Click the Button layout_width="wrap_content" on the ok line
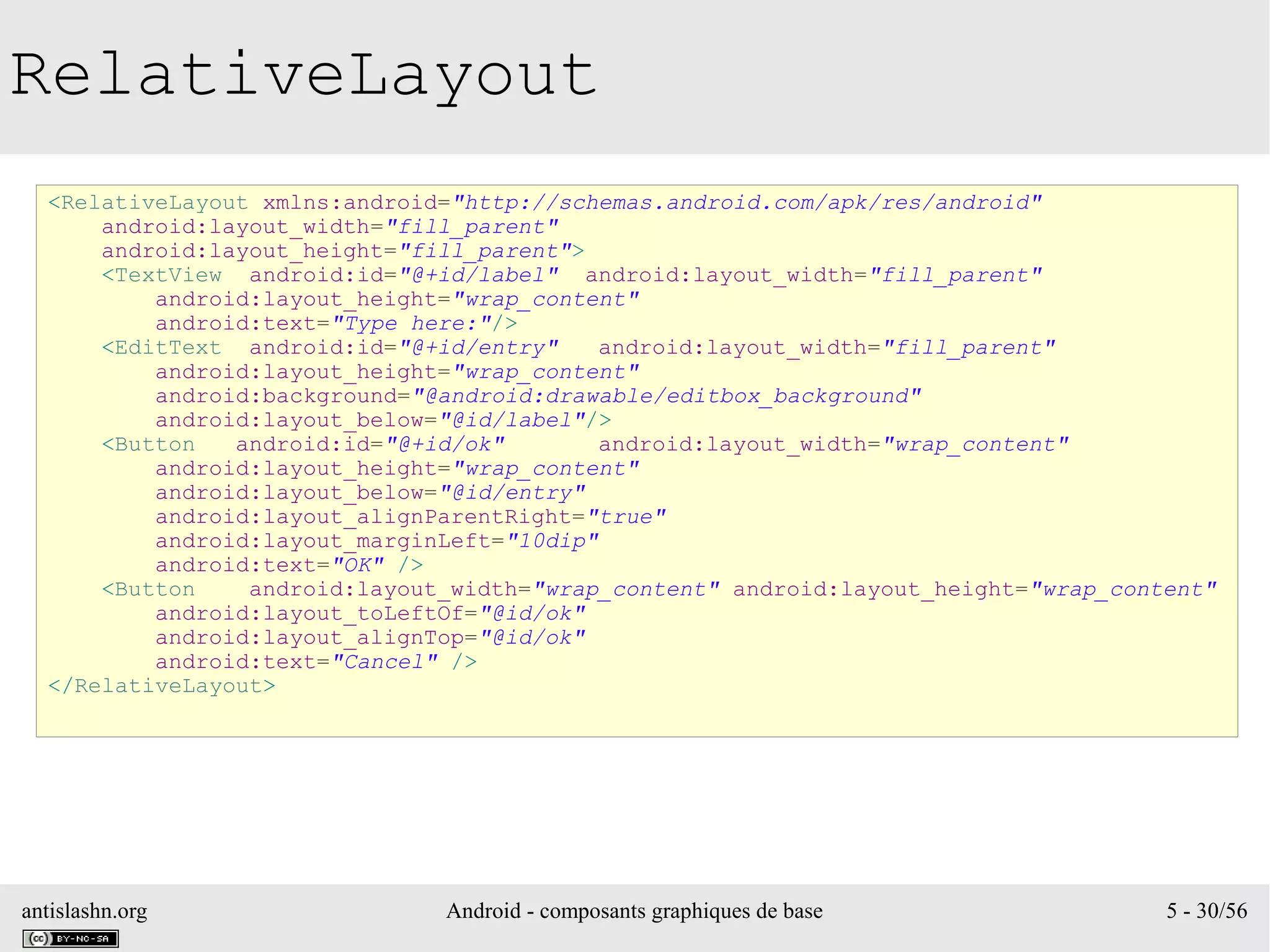 click(833, 445)
